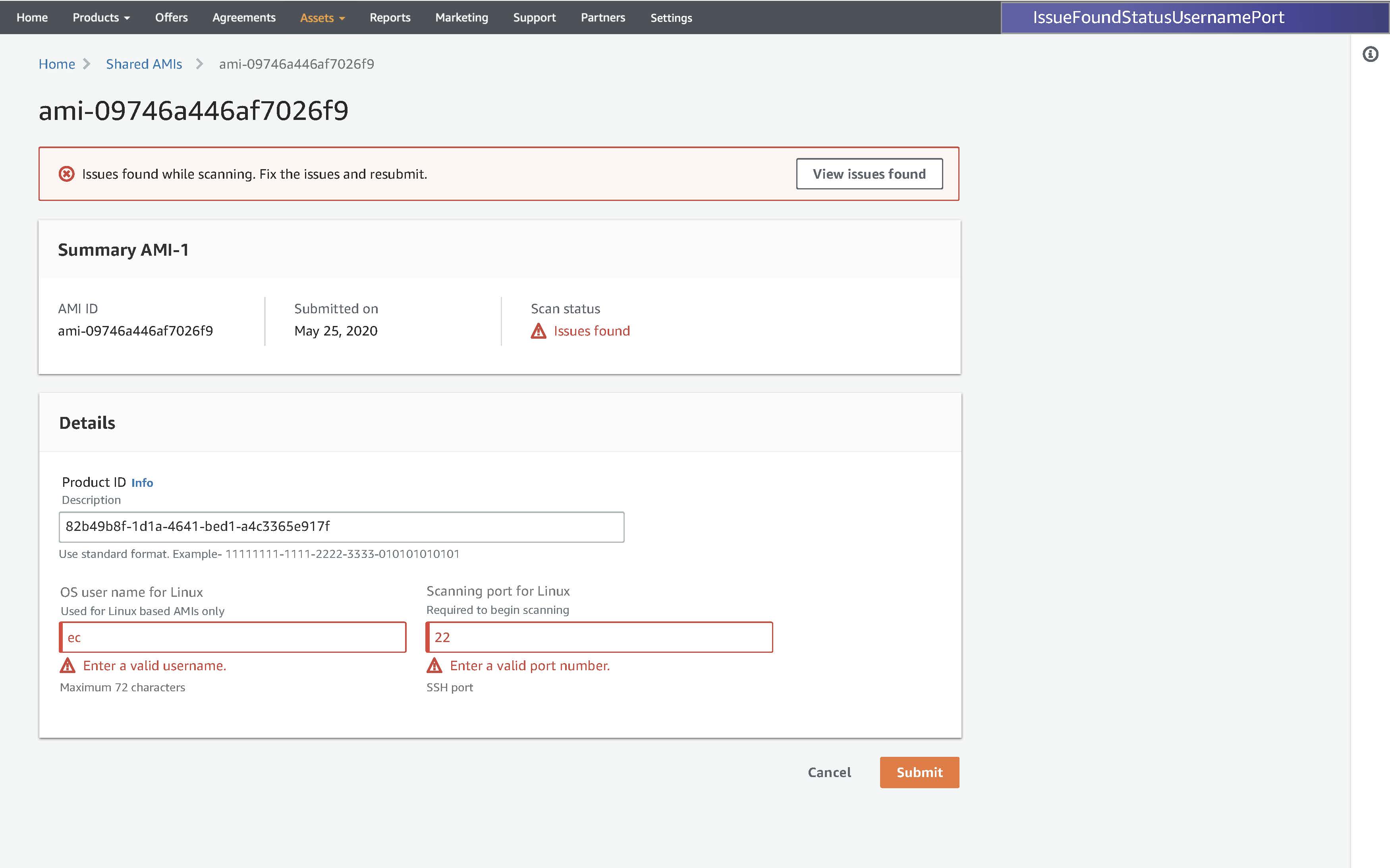Click warning icon next to username error
1390x868 pixels.
coord(68,665)
